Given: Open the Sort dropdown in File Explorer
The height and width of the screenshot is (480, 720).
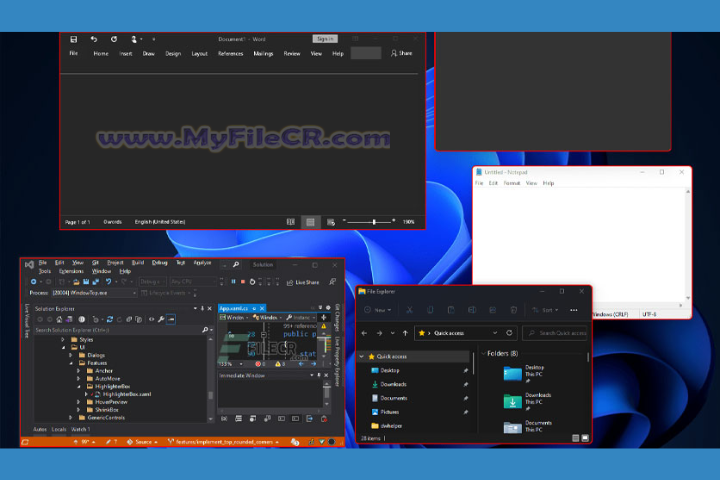Looking at the screenshot, I should [x=545, y=310].
